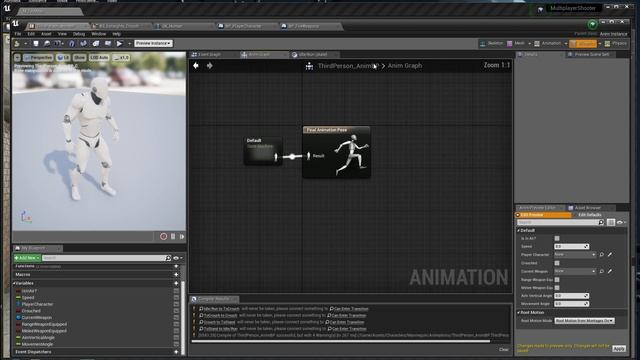Open the Edit menu

click(31, 34)
